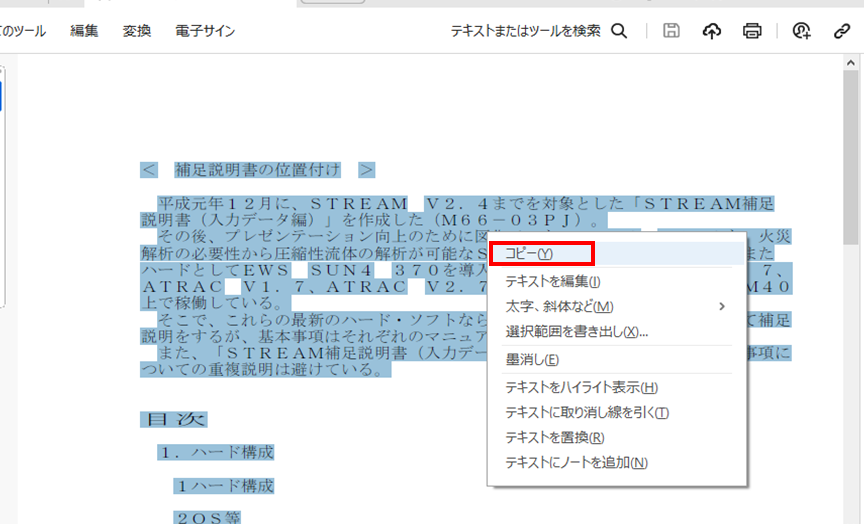Click the cloud upload icon
The height and width of the screenshot is (524, 864).
point(711,31)
